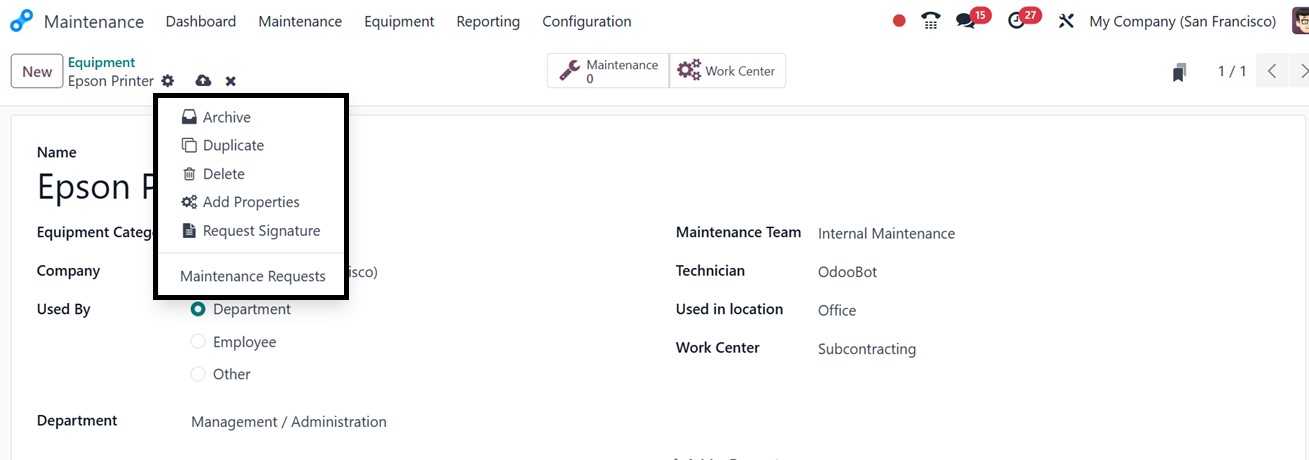Click the bookmark icon near pager
The height and width of the screenshot is (460, 1309).
click(x=1180, y=72)
